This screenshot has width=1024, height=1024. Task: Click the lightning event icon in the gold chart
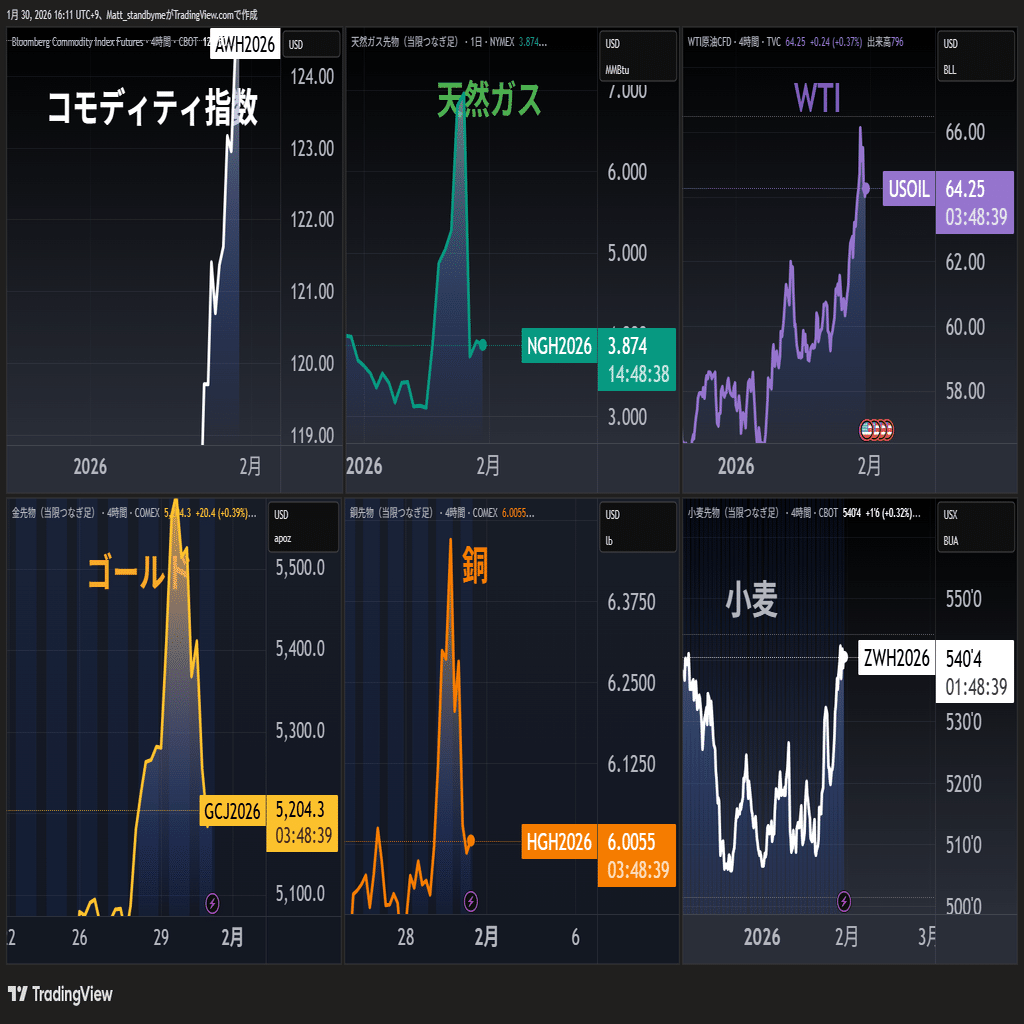click(212, 903)
